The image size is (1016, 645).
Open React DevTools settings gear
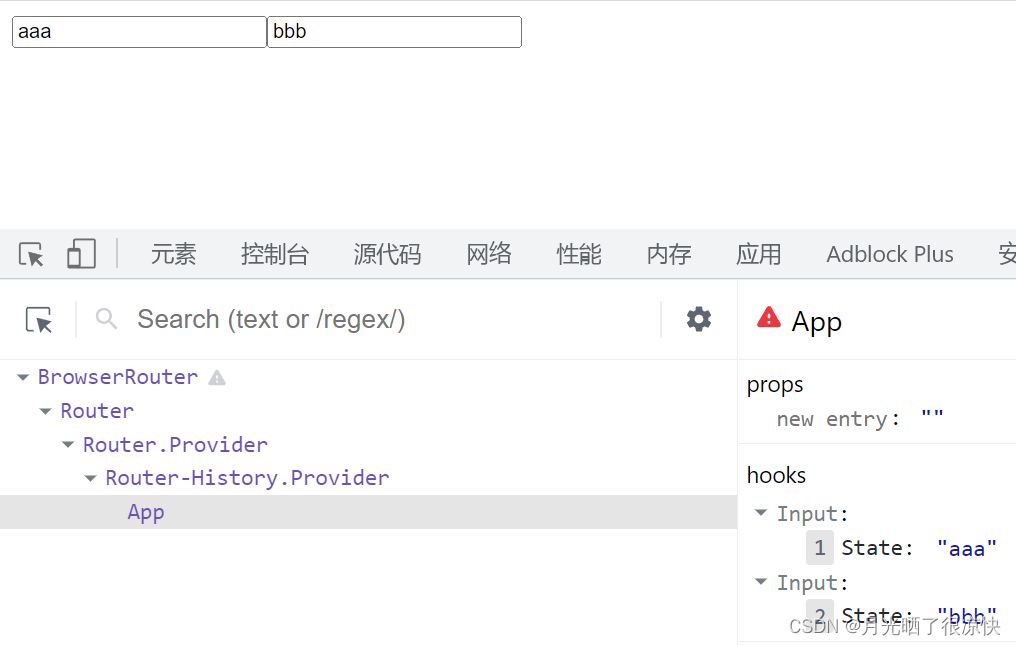pyautogui.click(x=699, y=319)
